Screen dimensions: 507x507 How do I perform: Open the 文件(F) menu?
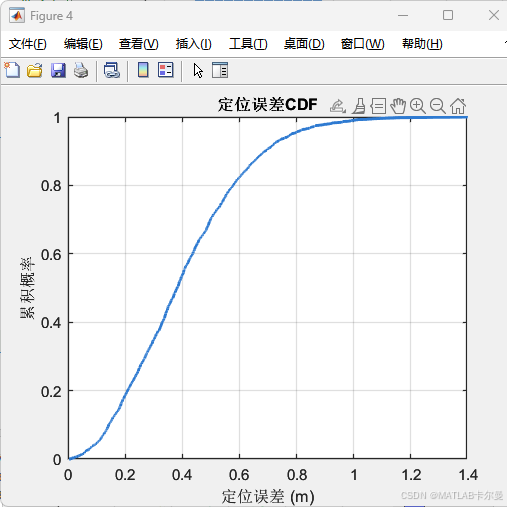28,44
